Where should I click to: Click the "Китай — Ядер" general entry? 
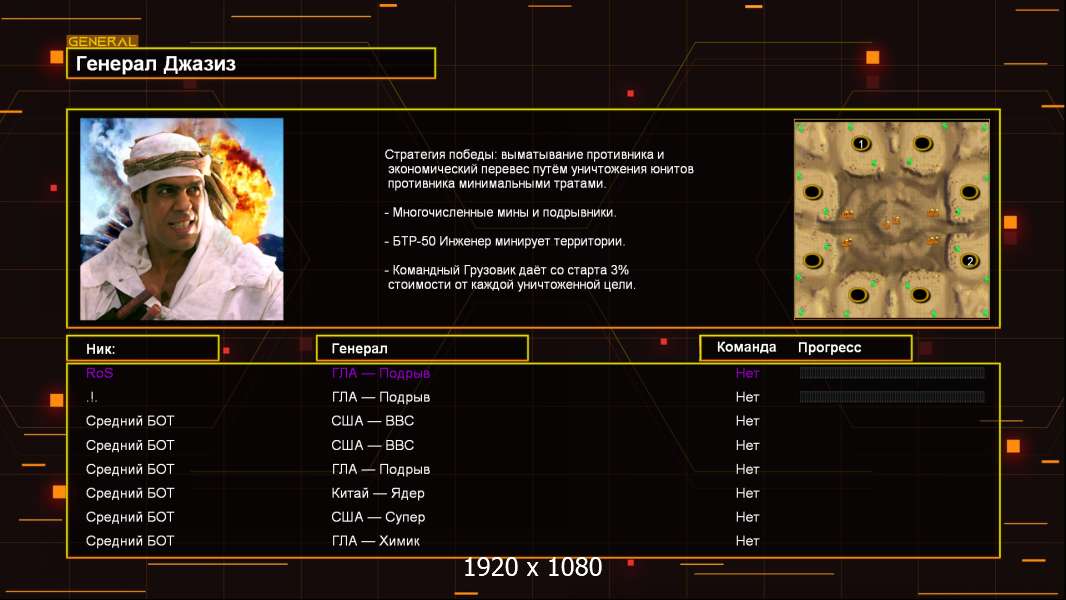pyautogui.click(x=378, y=493)
